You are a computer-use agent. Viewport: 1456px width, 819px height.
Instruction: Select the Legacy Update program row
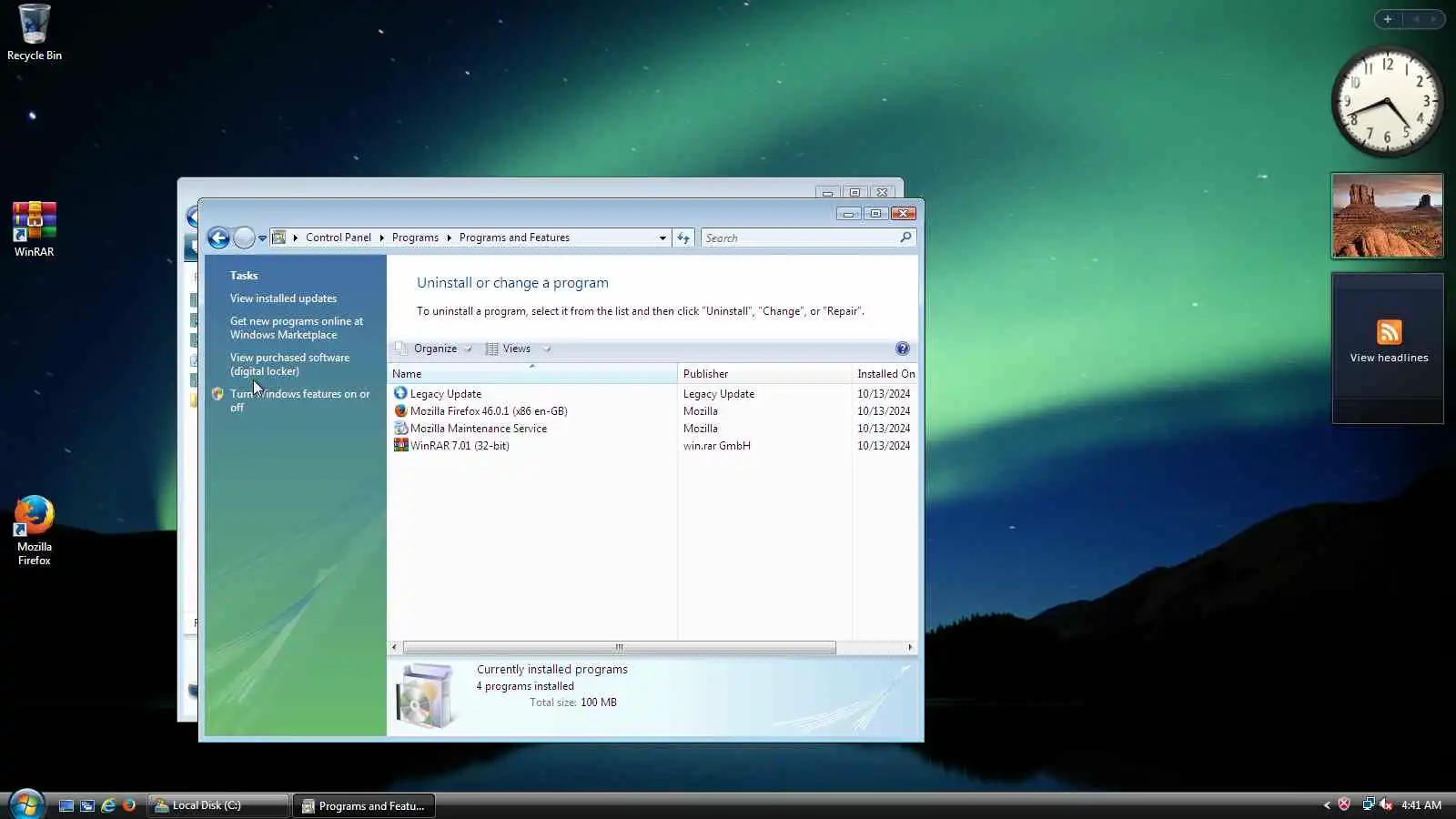(x=652, y=394)
